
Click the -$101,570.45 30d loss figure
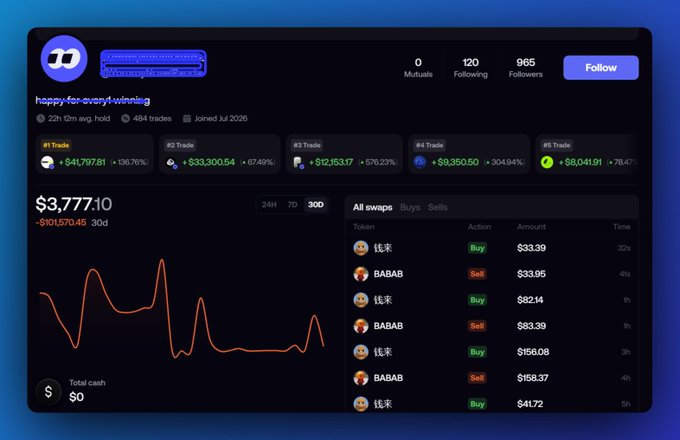pyautogui.click(x=61, y=222)
